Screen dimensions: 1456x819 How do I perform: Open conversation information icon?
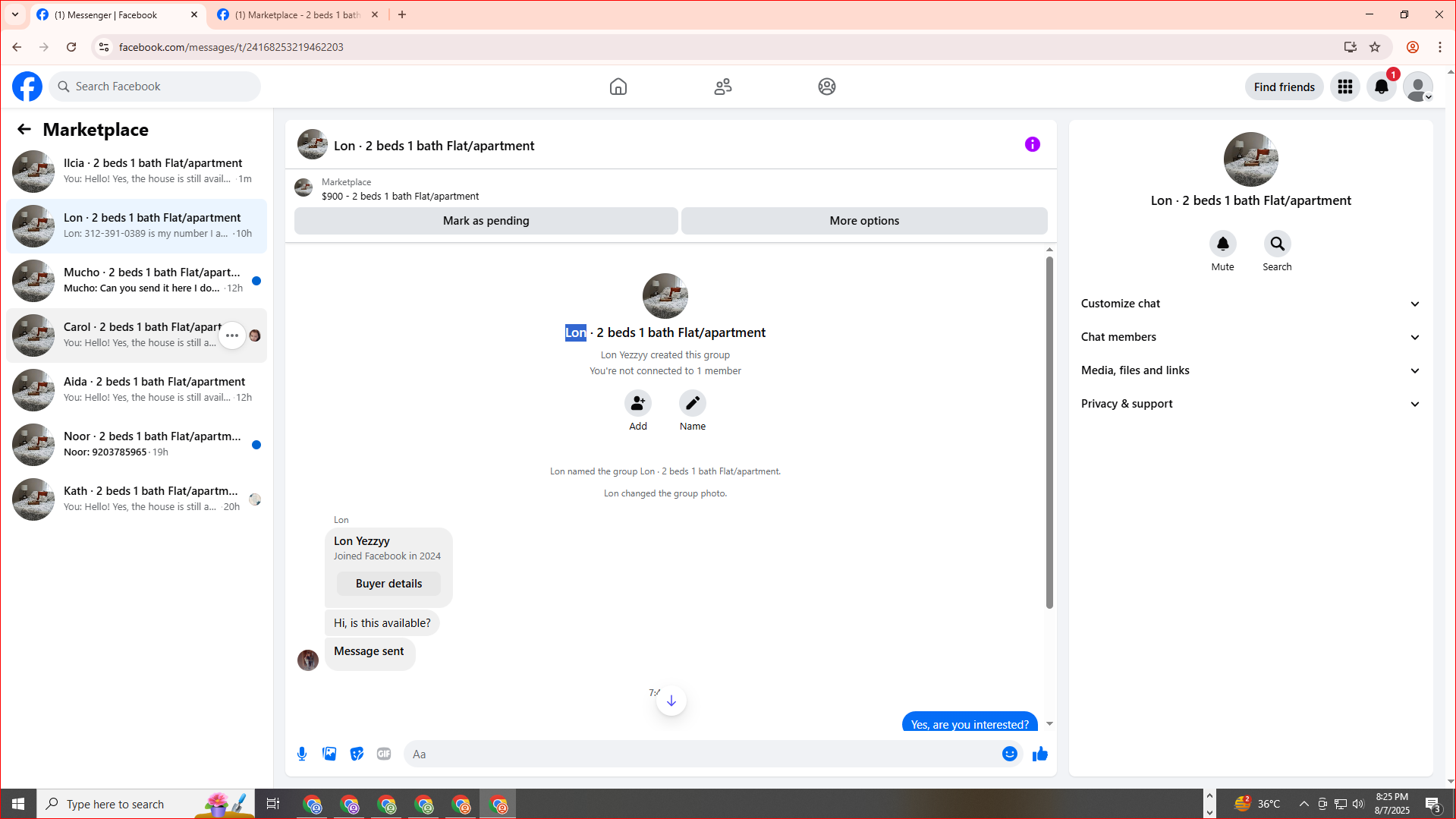(x=1033, y=144)
